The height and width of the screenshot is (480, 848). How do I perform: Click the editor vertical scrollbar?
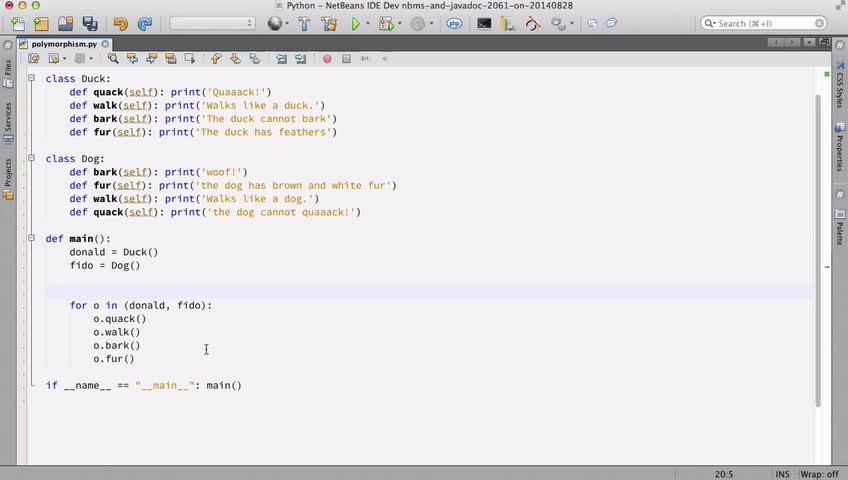(818, 251)
